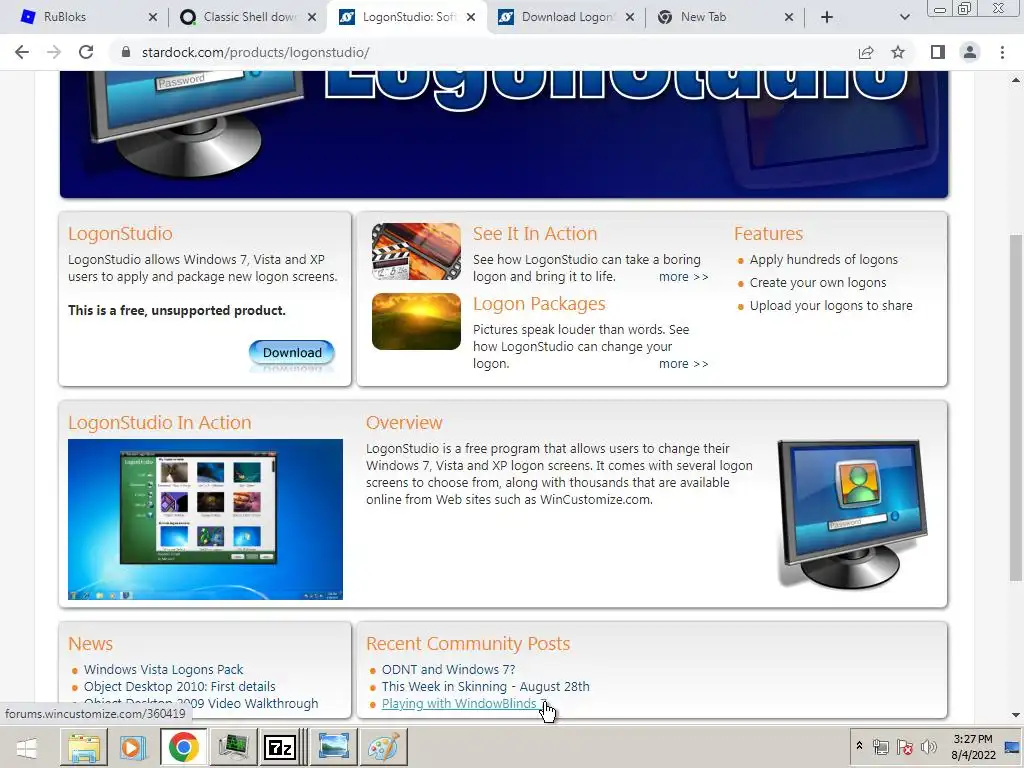Open the Windows Start button
This screenshot has width=1024, height=768.
pyautogui.click(x=27, y=747)
